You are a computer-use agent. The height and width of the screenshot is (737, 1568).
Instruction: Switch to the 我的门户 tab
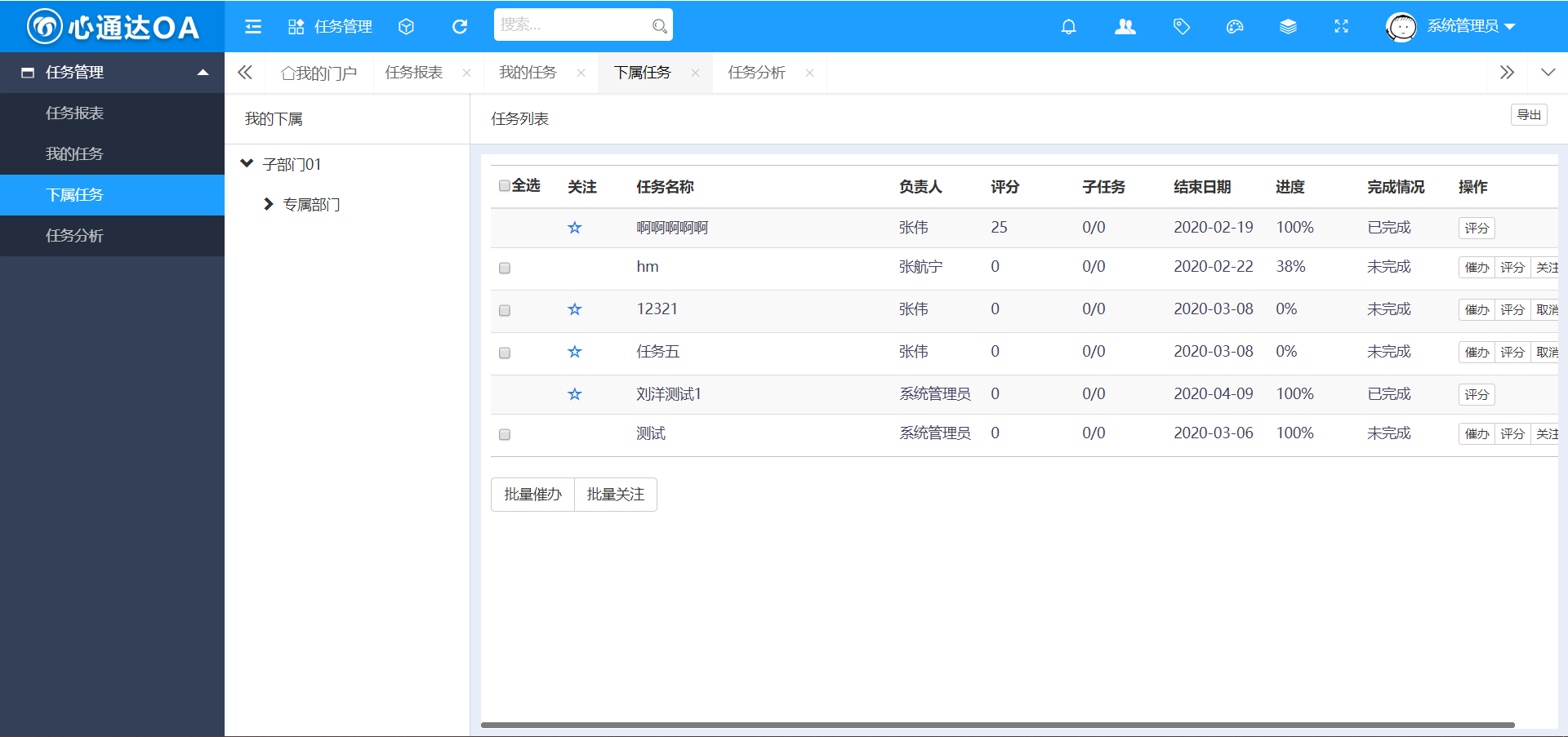319,73
